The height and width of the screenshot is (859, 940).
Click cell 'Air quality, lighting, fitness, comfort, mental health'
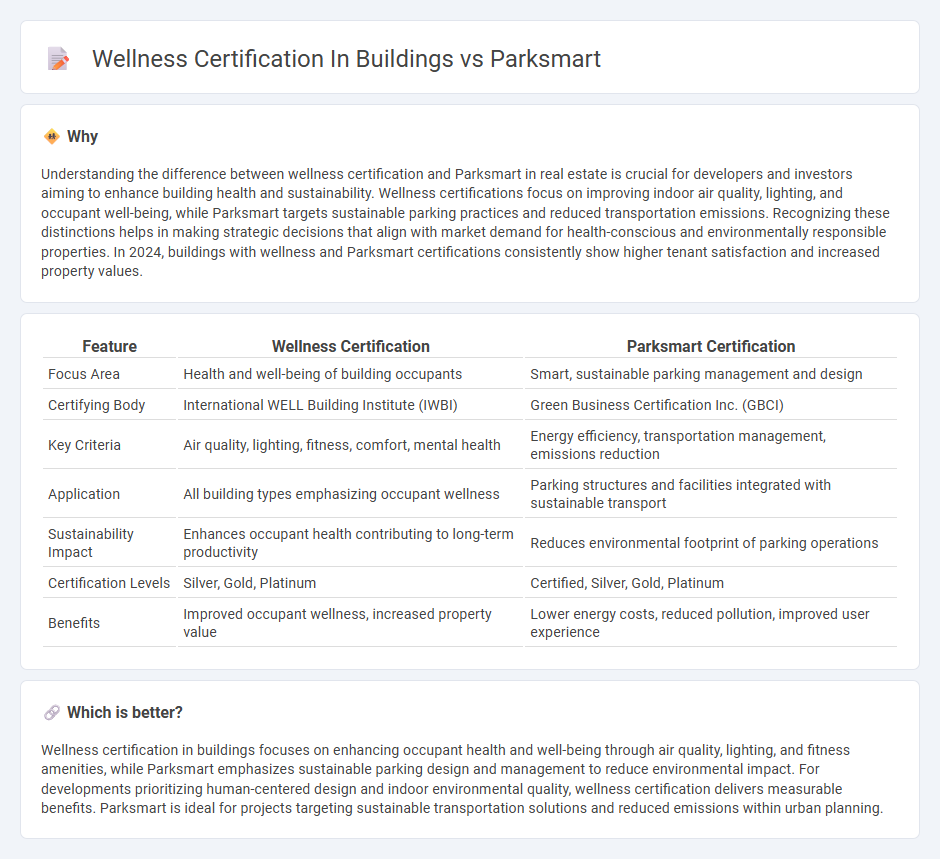(x=342, y=445)
